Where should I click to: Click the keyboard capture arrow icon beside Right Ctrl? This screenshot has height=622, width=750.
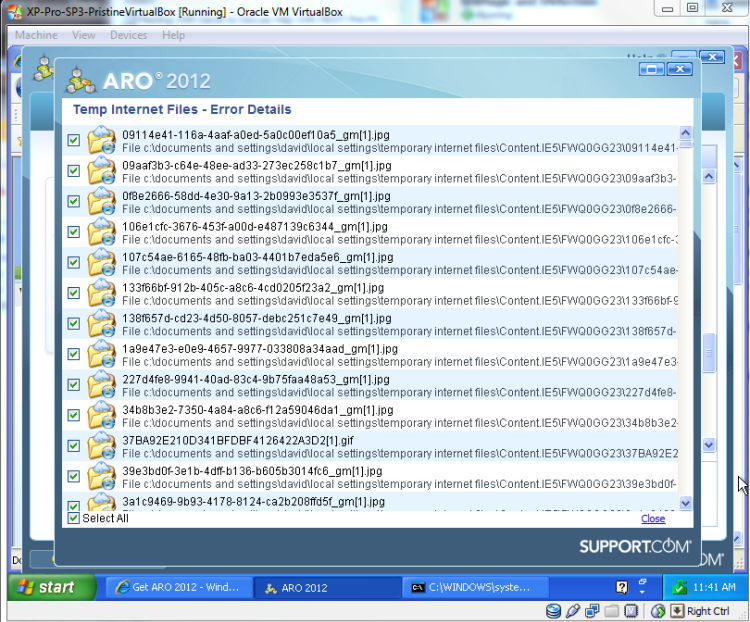tap(677, 611)
